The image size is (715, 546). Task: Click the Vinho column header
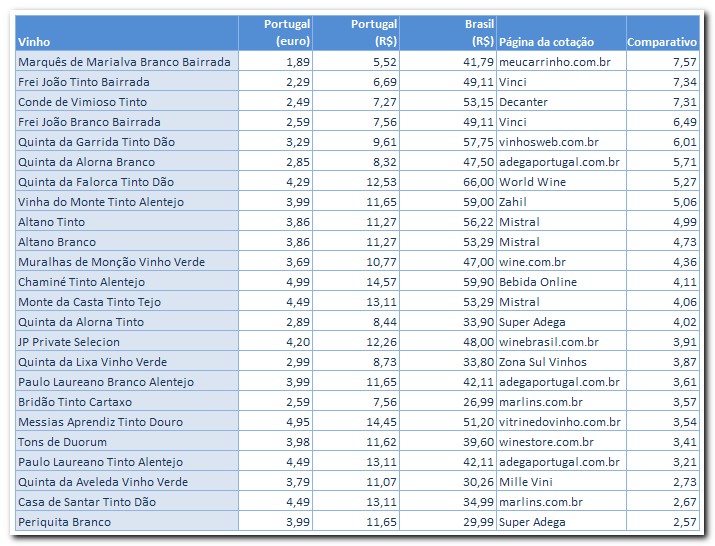click(x=127, y=33)
